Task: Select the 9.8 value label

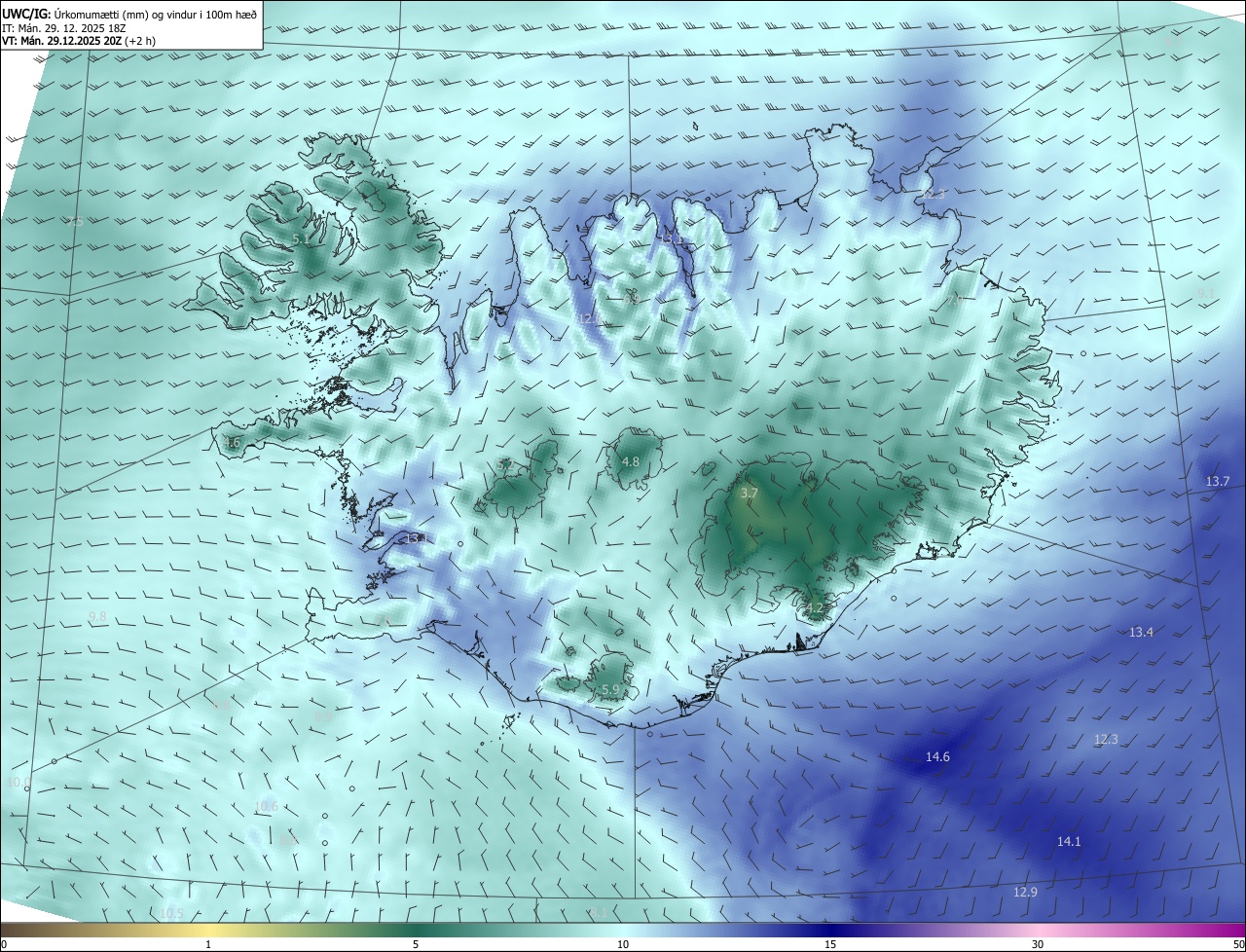Action: (x=97, y=616)
